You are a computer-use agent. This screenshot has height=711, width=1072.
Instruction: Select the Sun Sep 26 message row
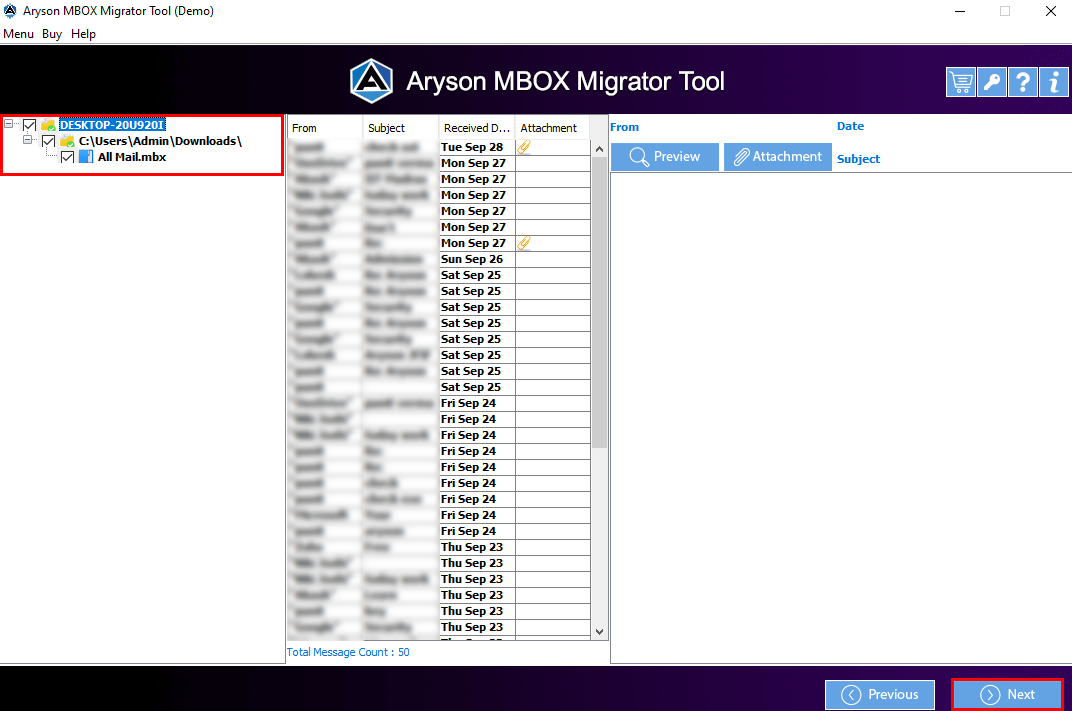439,259
